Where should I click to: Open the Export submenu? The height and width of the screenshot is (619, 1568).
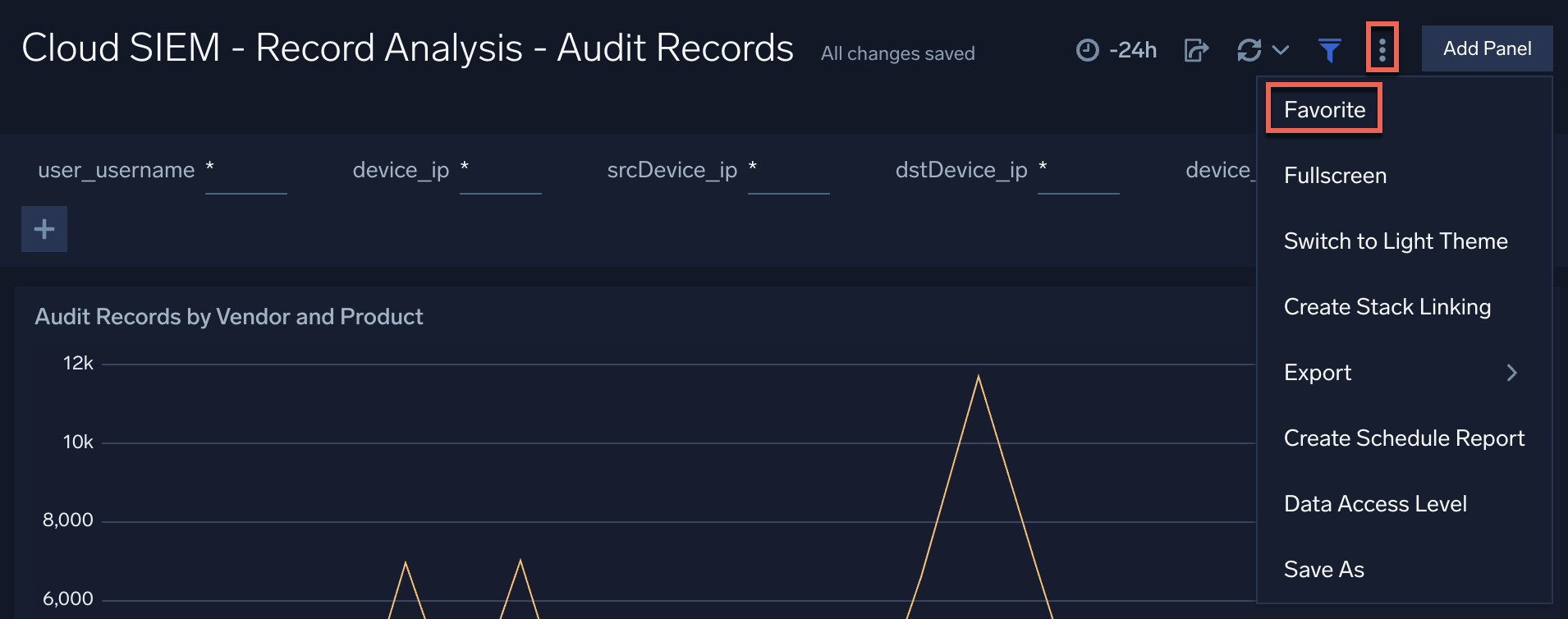pos(1404,373)
